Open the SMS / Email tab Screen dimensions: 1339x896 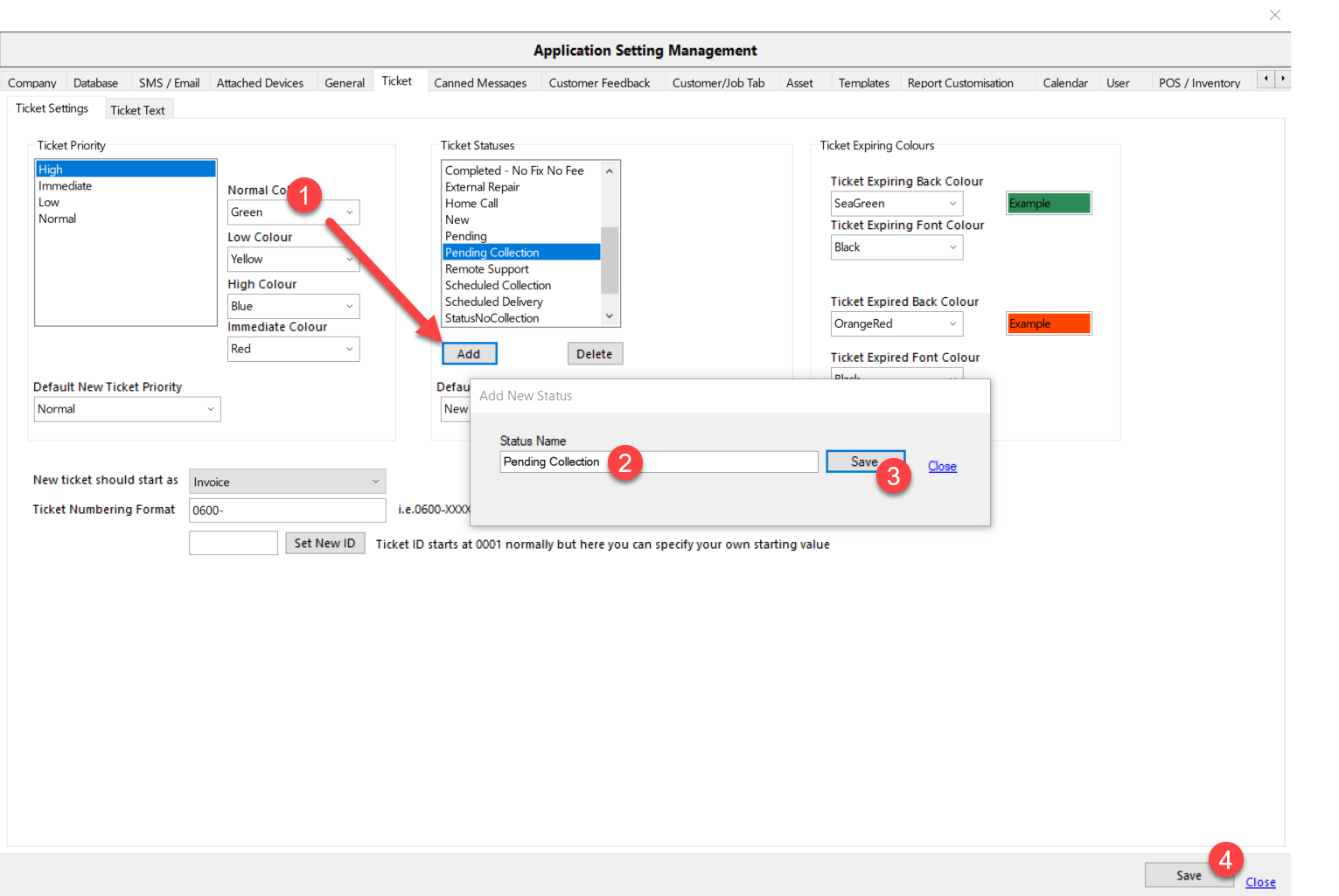169,83
